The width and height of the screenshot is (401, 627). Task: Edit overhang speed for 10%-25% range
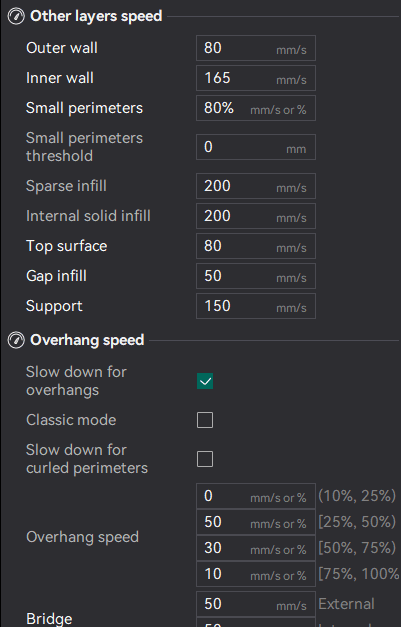pyautogui.click(x=256, y=496)
